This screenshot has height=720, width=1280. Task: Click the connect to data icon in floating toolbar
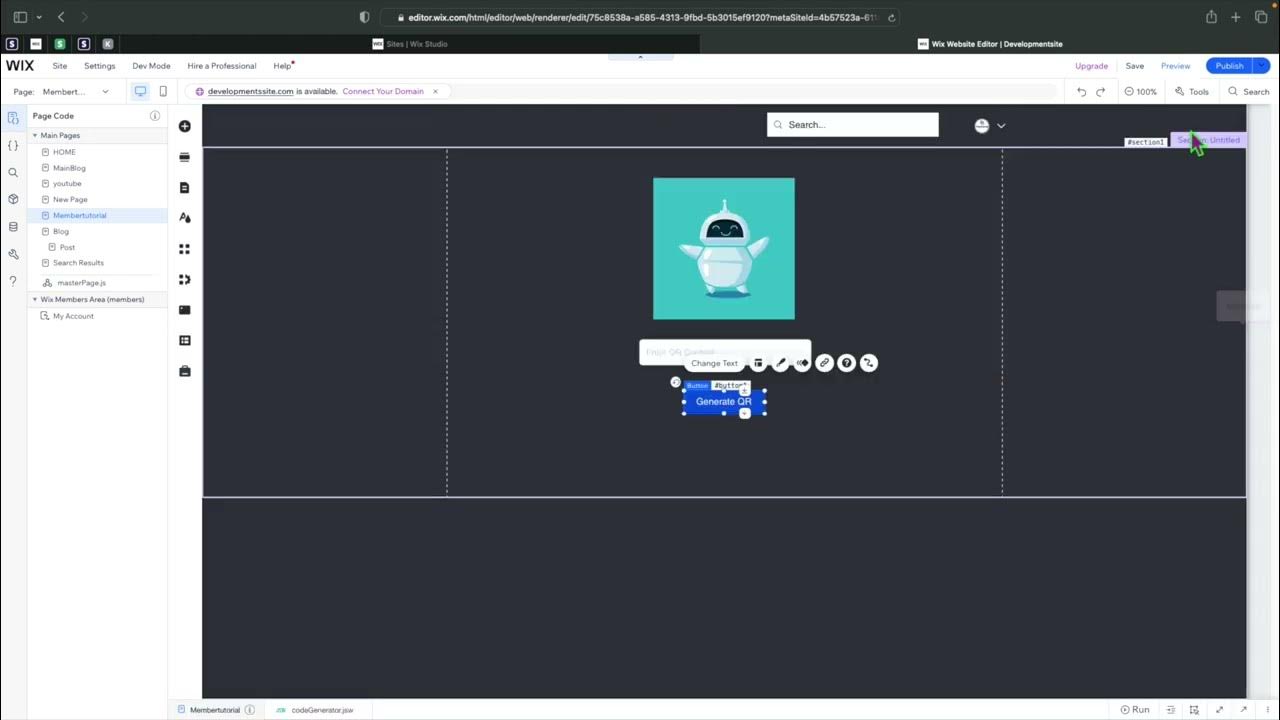(x=868, y=363)
